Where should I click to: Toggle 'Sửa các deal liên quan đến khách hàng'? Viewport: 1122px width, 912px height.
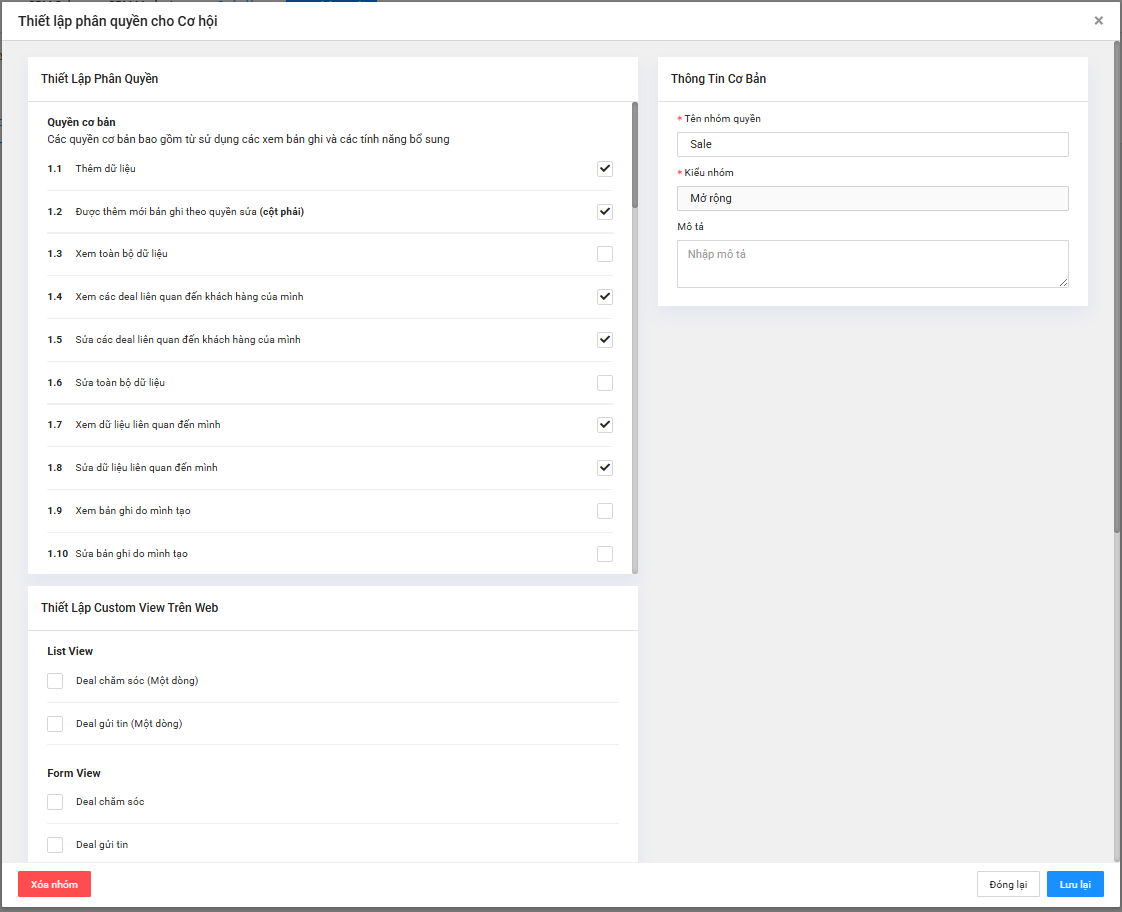click(605, 340)
